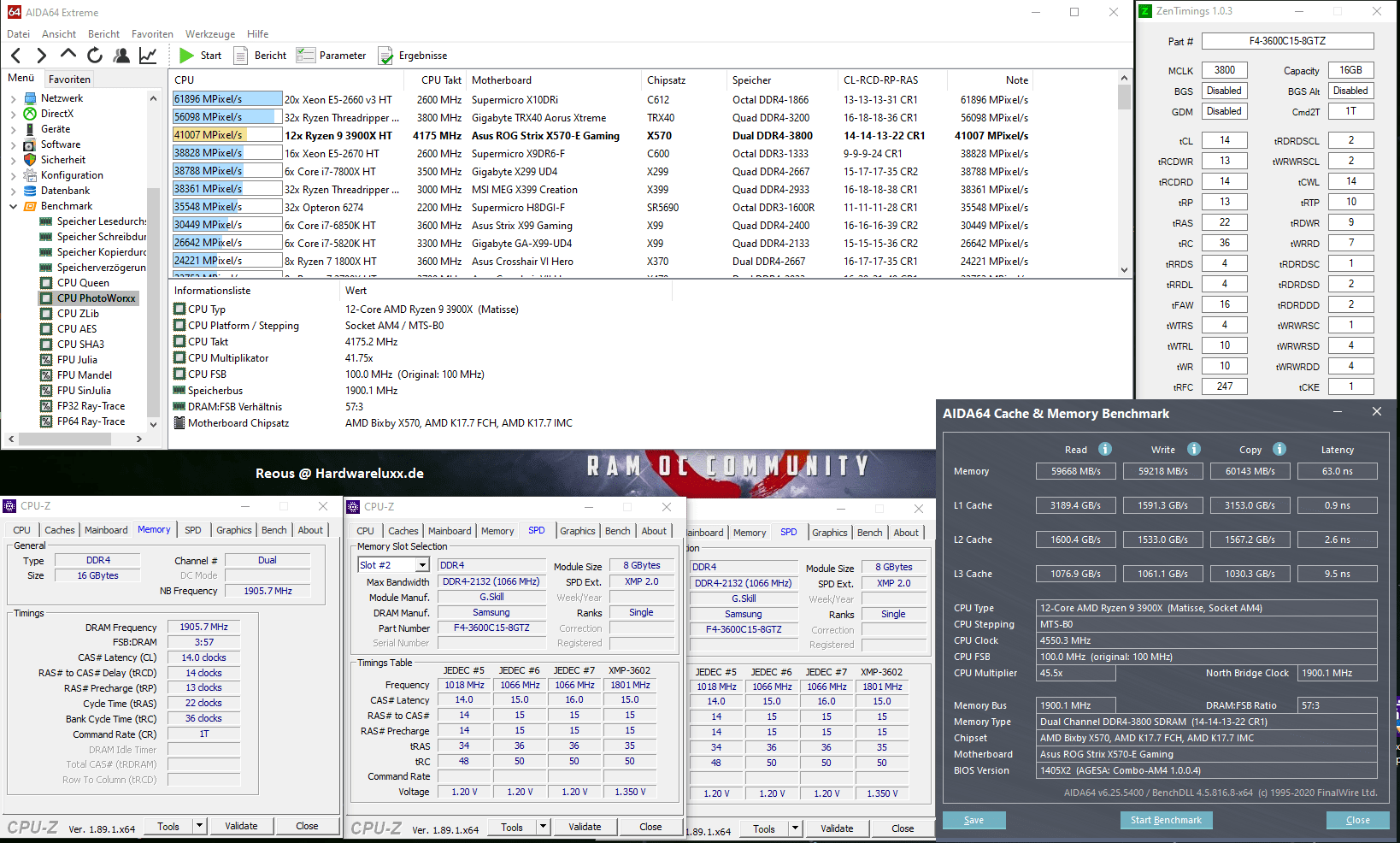This screenshot has width=1400, height=843.
Task: Select the Software tree icon
Action: (x=30, y=144)
